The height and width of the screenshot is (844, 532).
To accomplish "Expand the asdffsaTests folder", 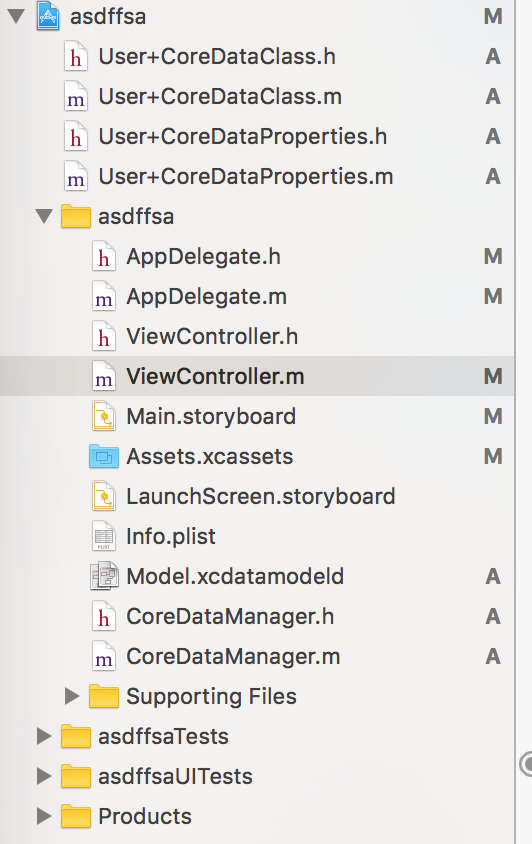I will (44, 736).
